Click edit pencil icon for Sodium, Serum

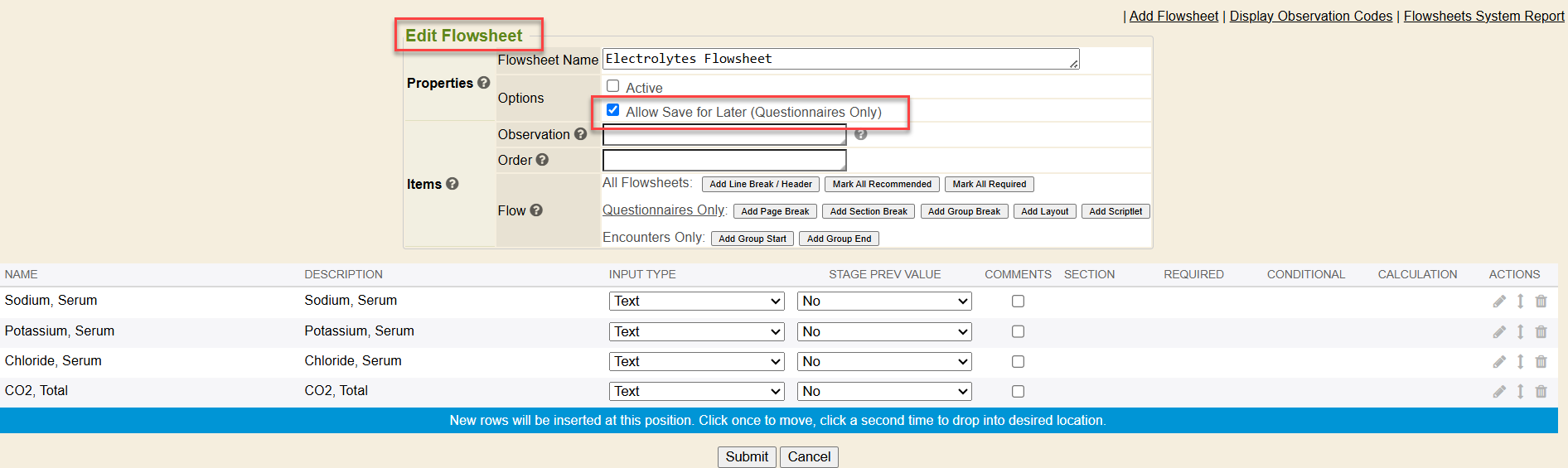tap(1499, 302)
